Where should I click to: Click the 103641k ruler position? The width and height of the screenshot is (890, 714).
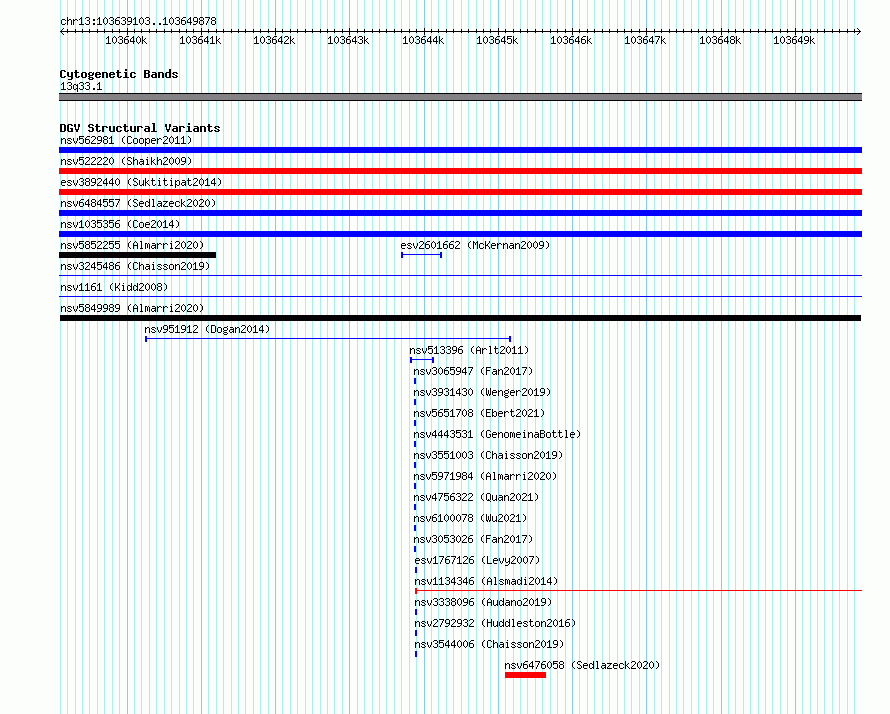[x=200, y=40]
